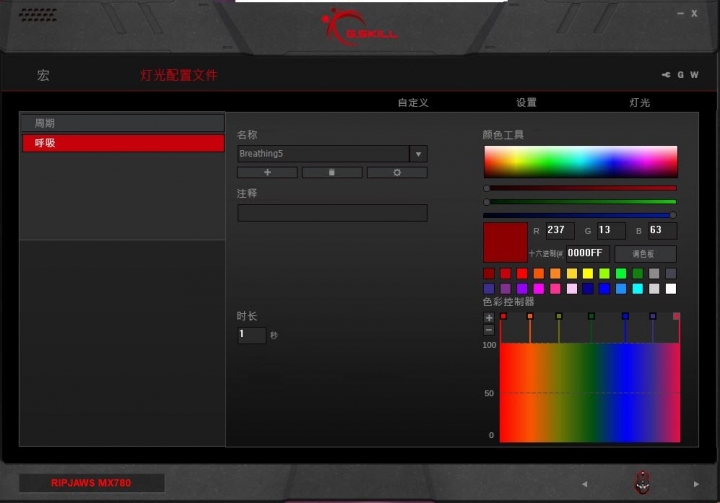Choose the cyan swatch
720x503 pixels.
[x=637, y=288]
